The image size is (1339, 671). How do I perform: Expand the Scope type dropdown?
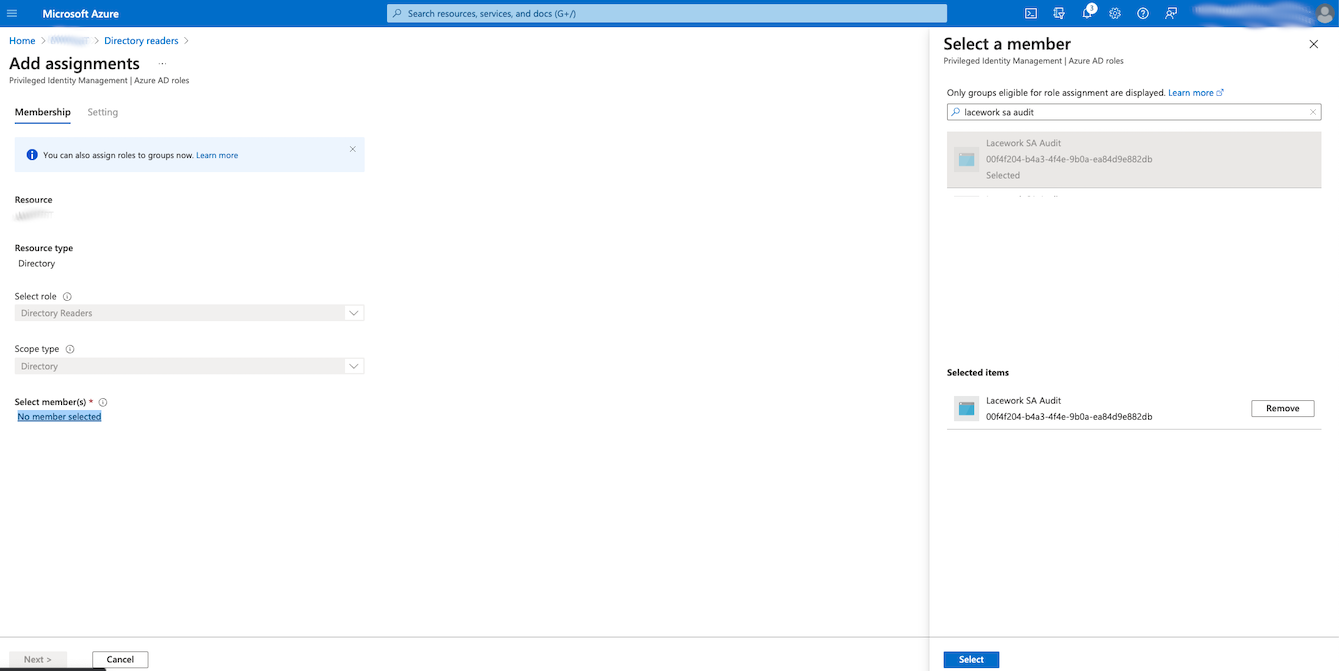(x=353, y=366)
